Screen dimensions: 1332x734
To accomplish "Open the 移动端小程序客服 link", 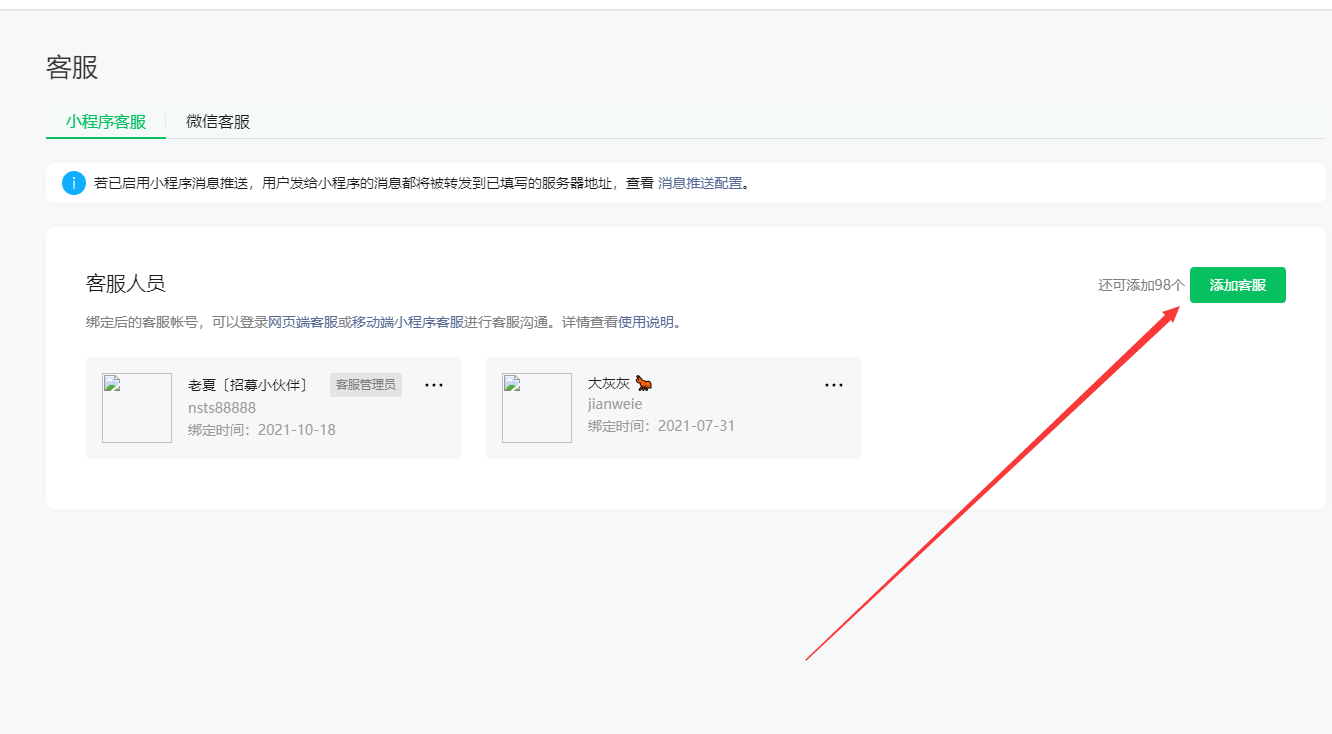I will pos(408,322).
